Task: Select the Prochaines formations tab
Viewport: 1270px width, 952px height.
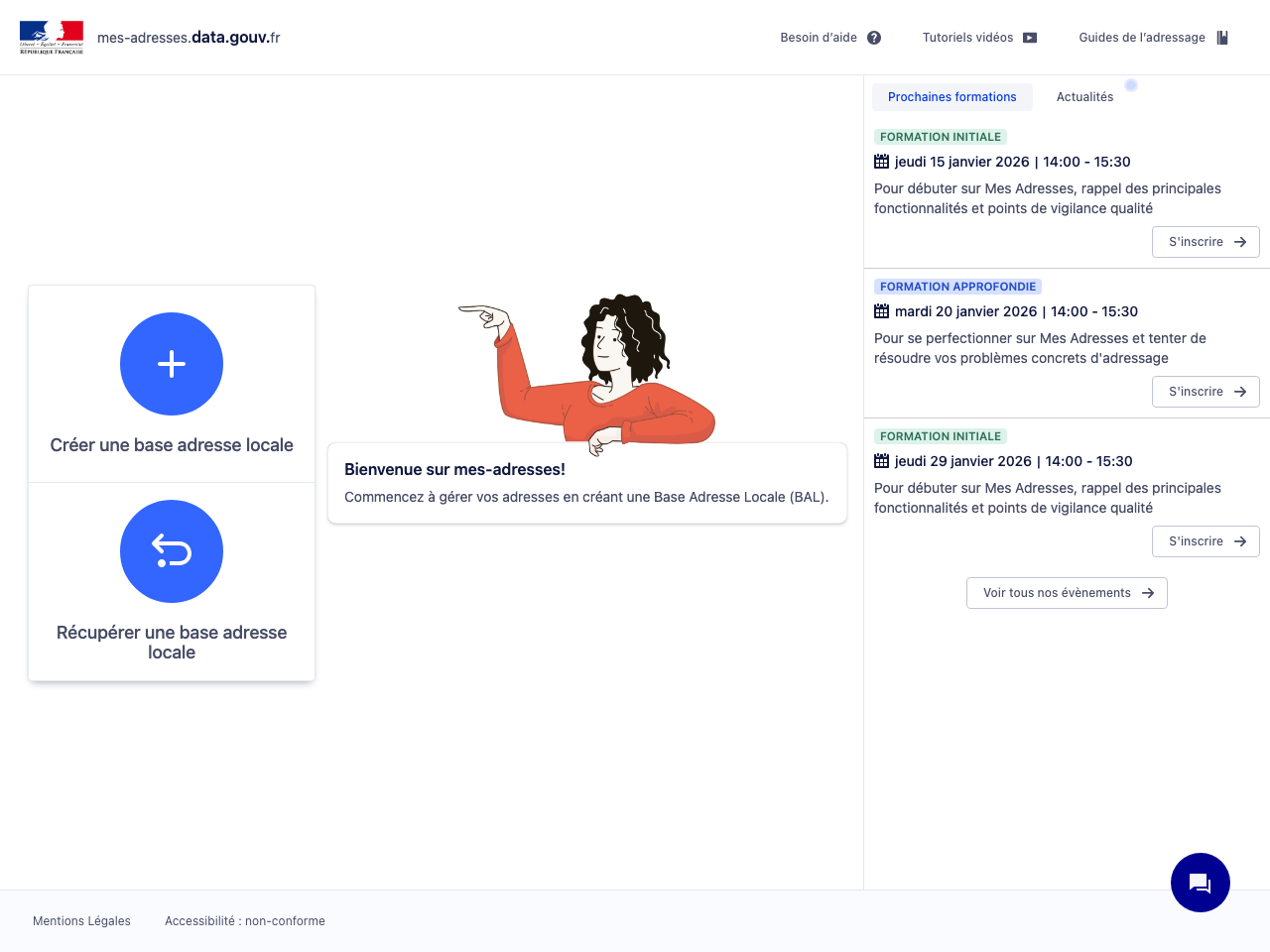Action: tap(952, 97)
